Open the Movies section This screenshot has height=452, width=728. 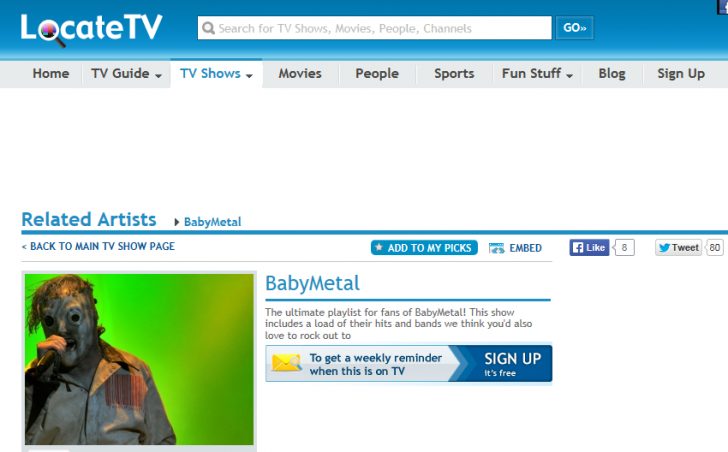coord(300,73)
